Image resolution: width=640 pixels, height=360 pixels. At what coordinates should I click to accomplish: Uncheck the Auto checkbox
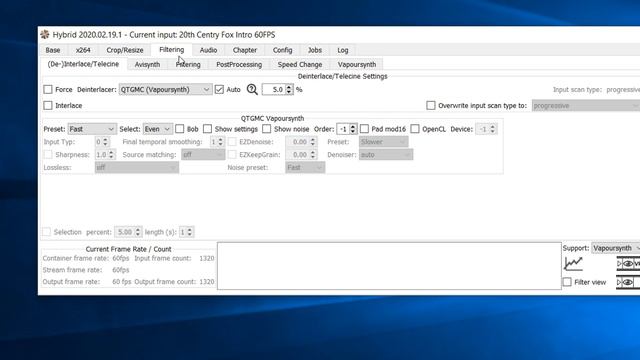219,89
